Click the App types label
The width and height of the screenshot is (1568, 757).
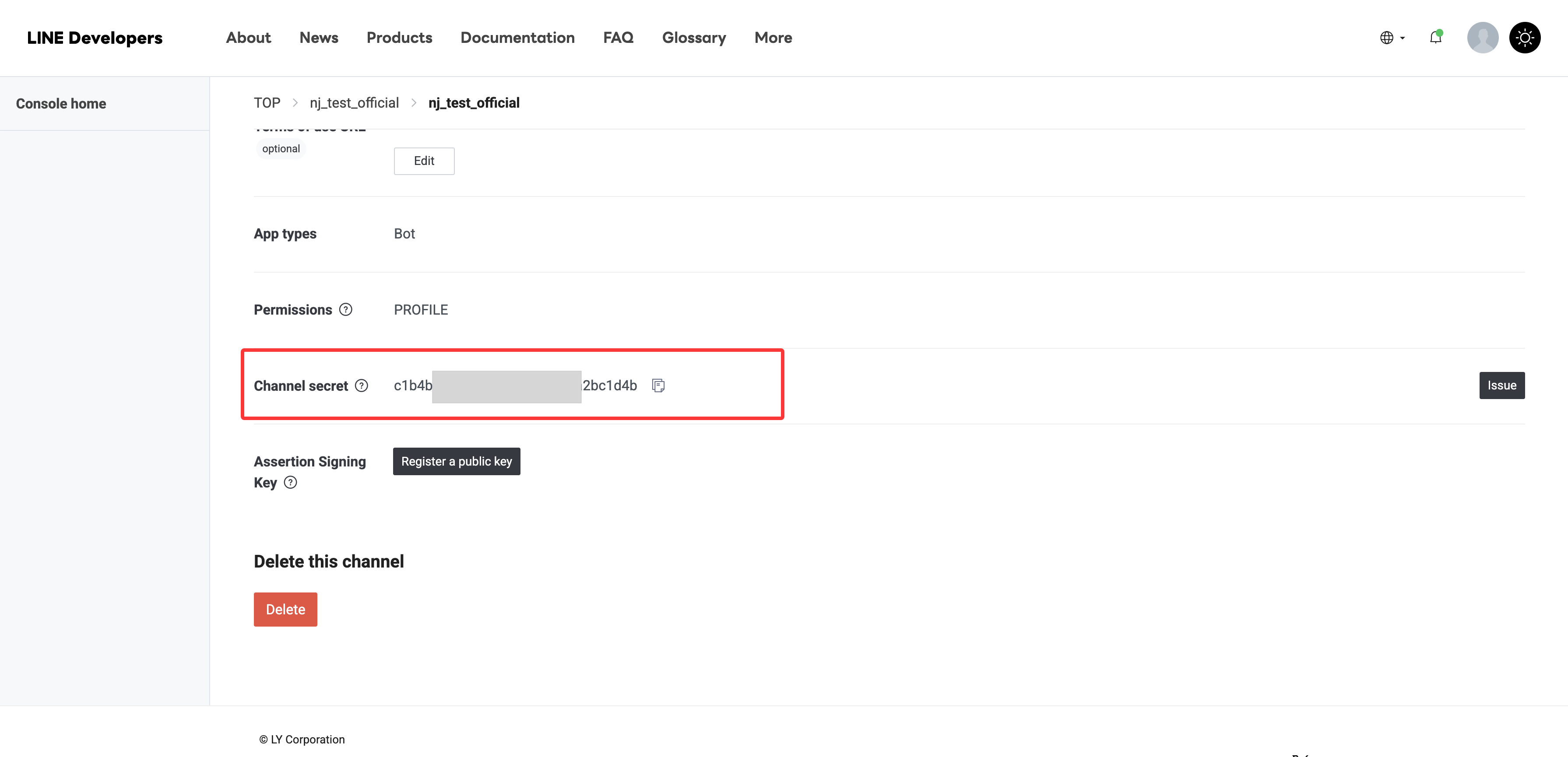click(x=285, y=234)
